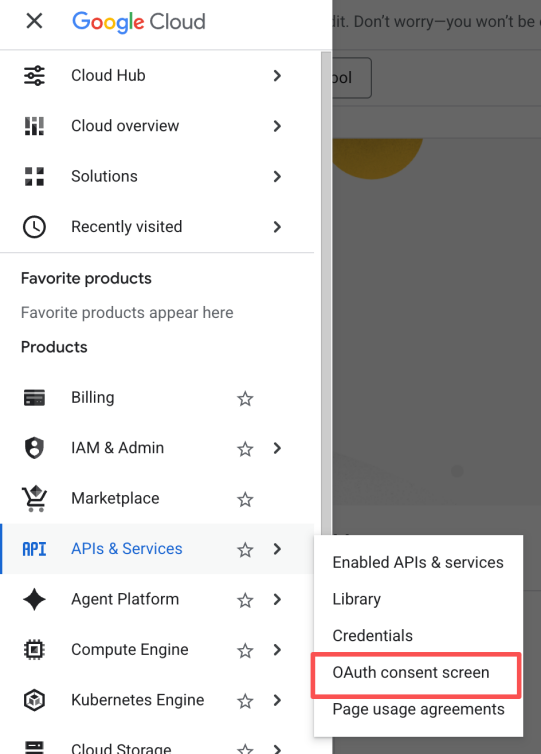Click the dimmed button ending in 'ool'
The height and width of the screenshot is (754, 541).
point(352,78)
